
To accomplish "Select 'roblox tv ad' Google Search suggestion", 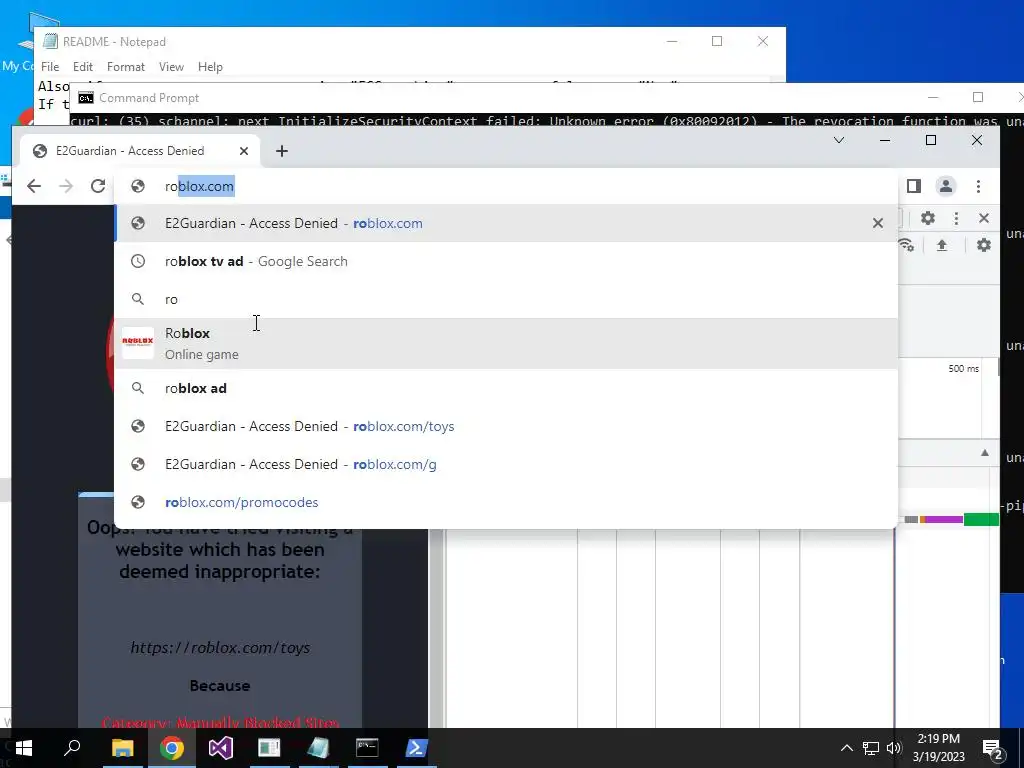I will pos(506,261).
